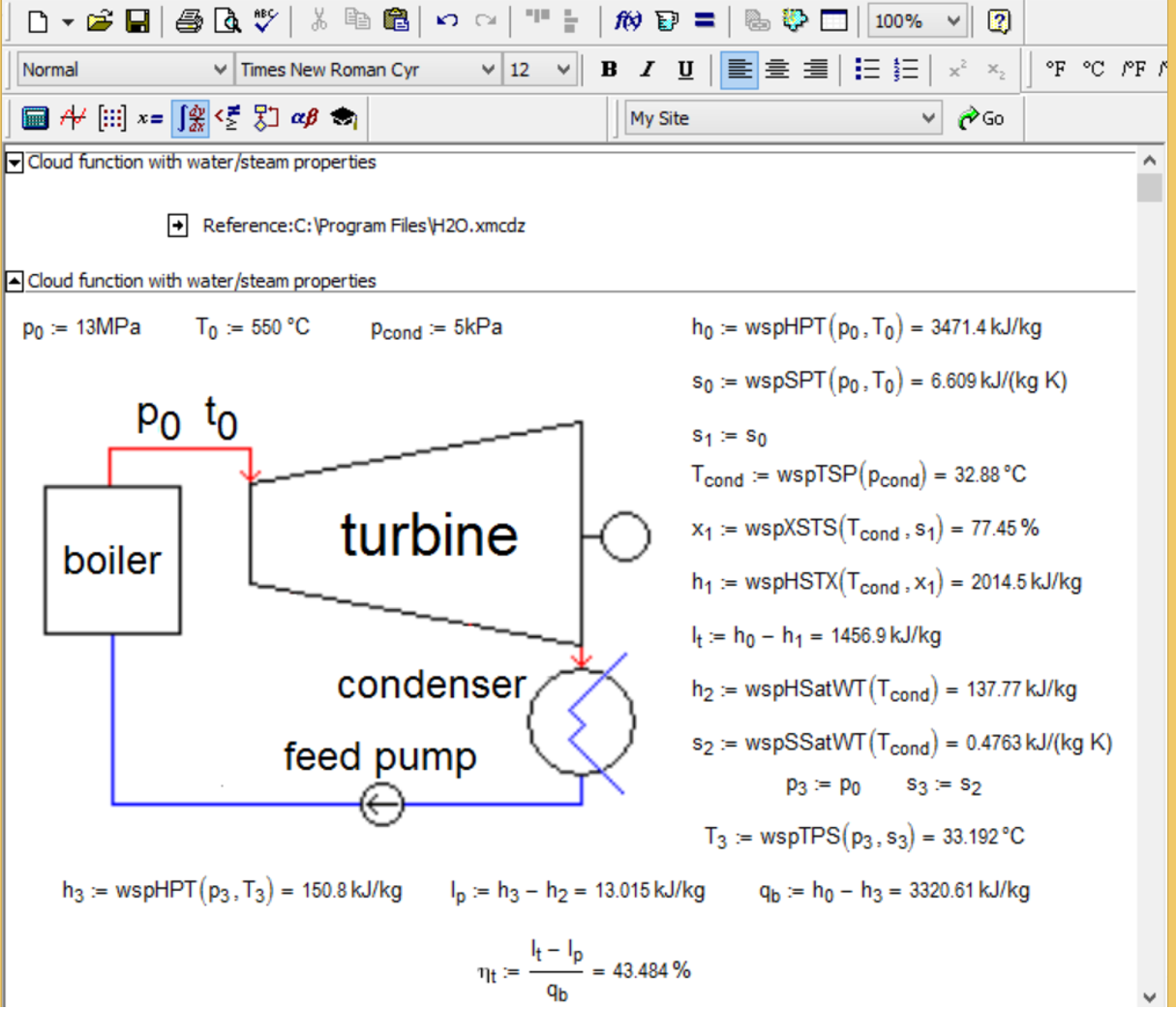Open the dropdown arrow beside New worksheet
This screenshot has width=1176, height=1009.
(x=67, y=21)
